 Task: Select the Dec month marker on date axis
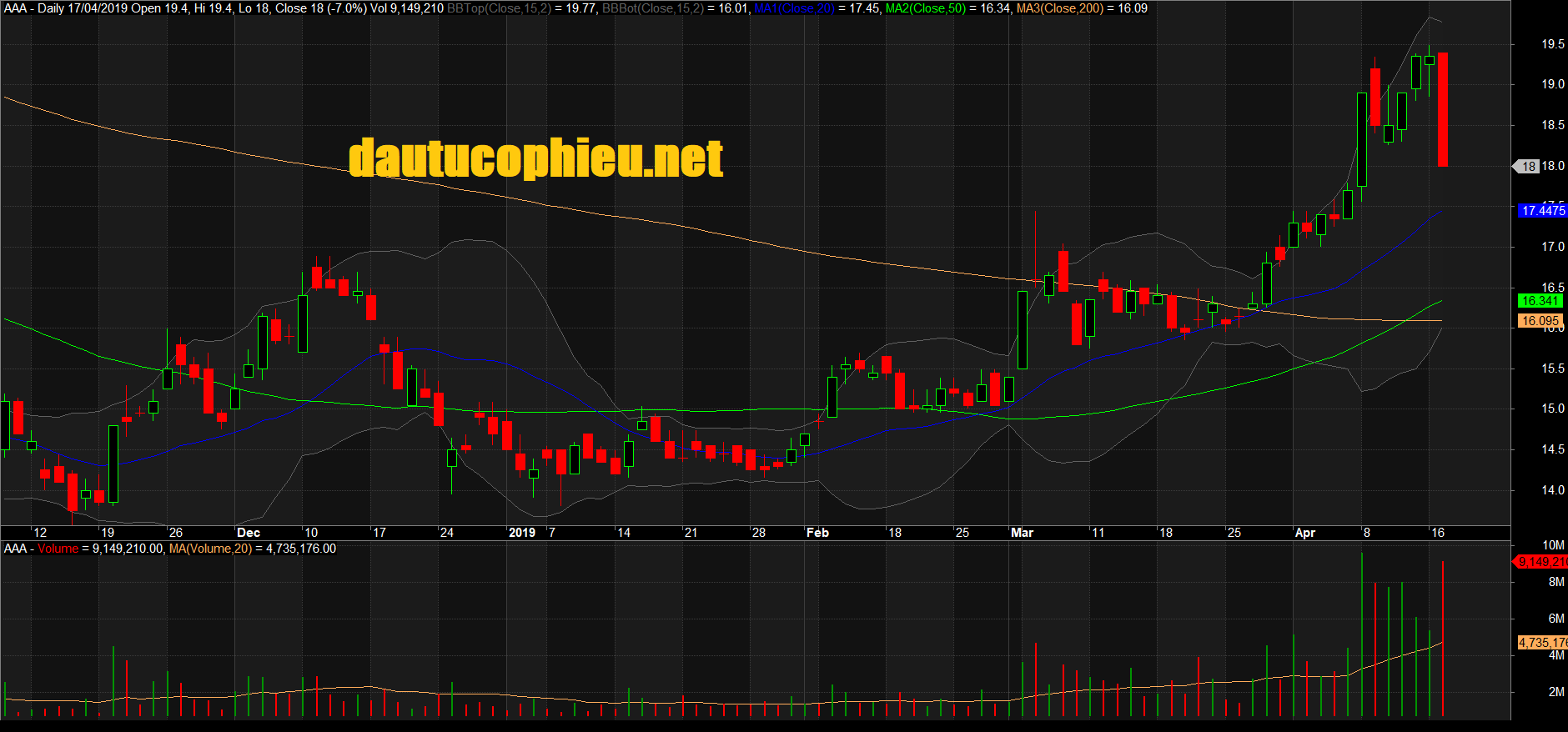(249, 533)
